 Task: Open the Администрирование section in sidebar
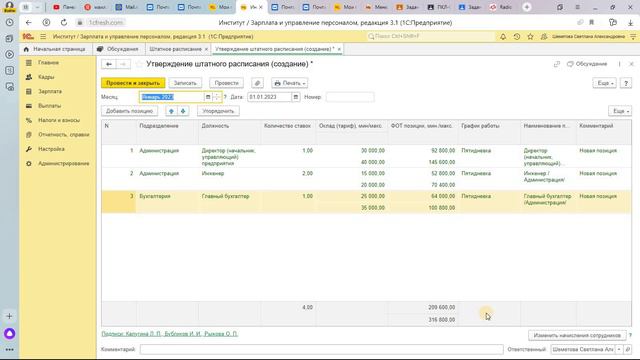pos(63,164)
